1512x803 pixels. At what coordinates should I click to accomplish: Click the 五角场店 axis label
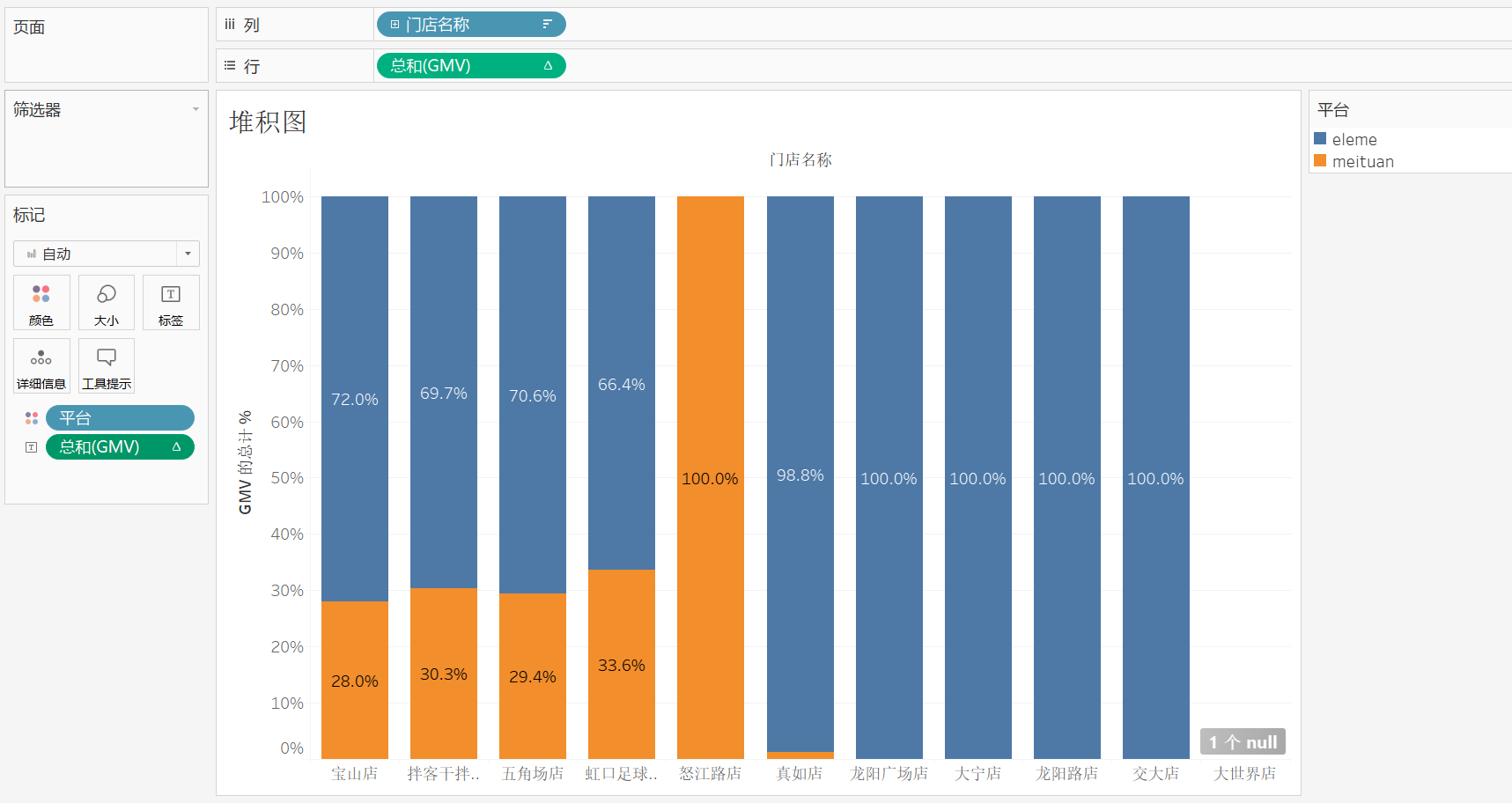click(533, 773)
